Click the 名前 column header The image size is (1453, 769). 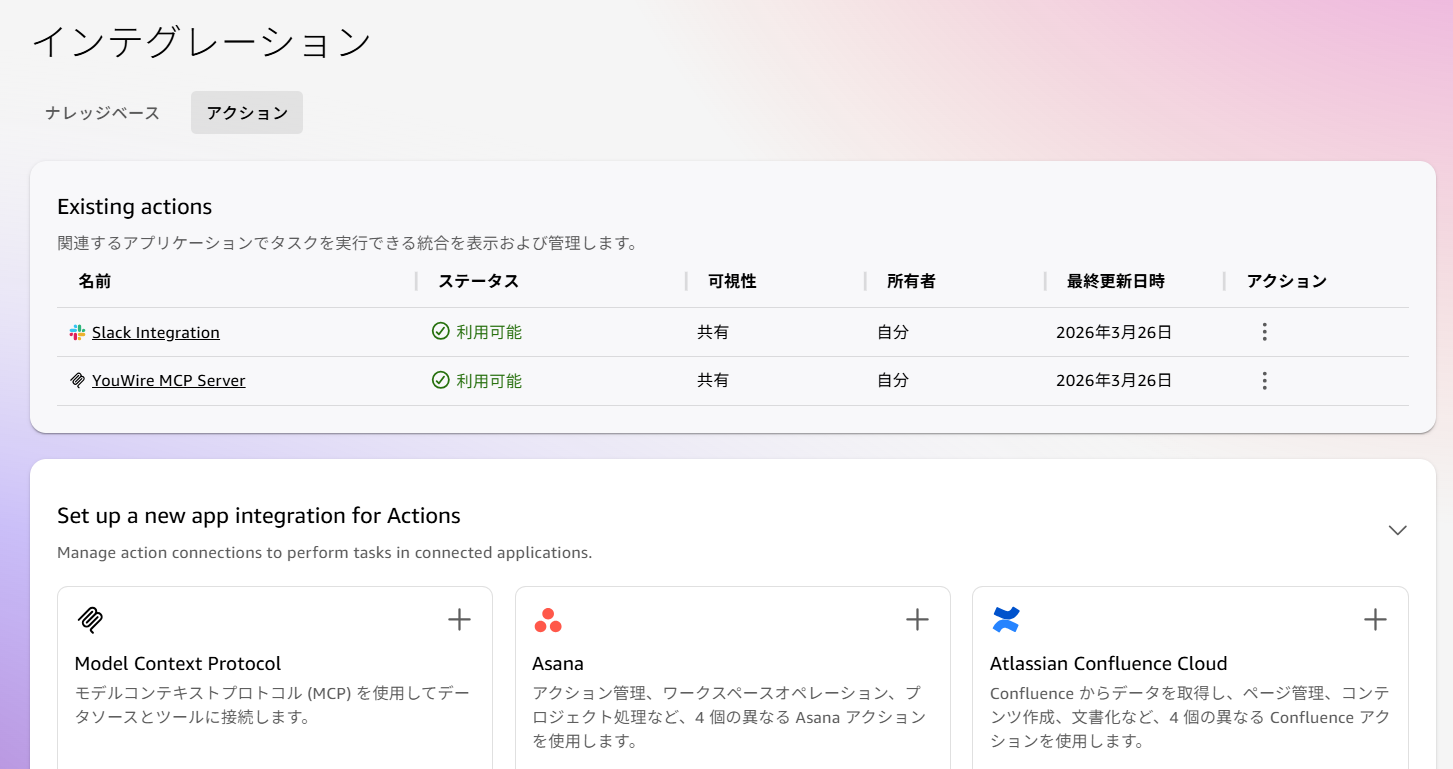pyautogui.click(x=96, y=281)
